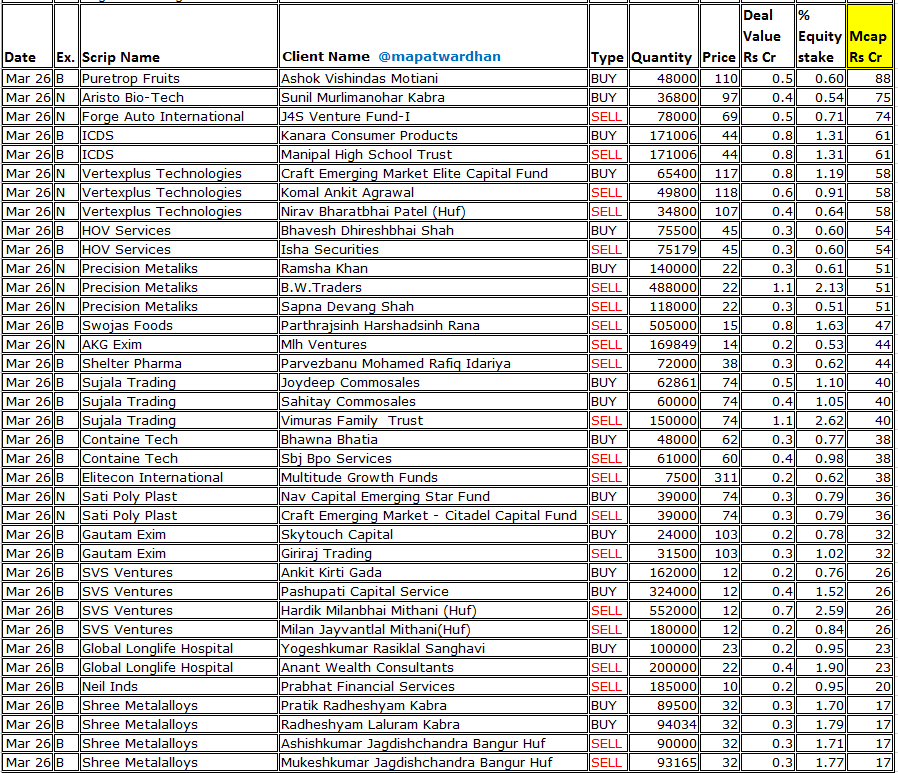898x773 pixels.
Task: Click the % Equity stake header
Action: (820, 37)
